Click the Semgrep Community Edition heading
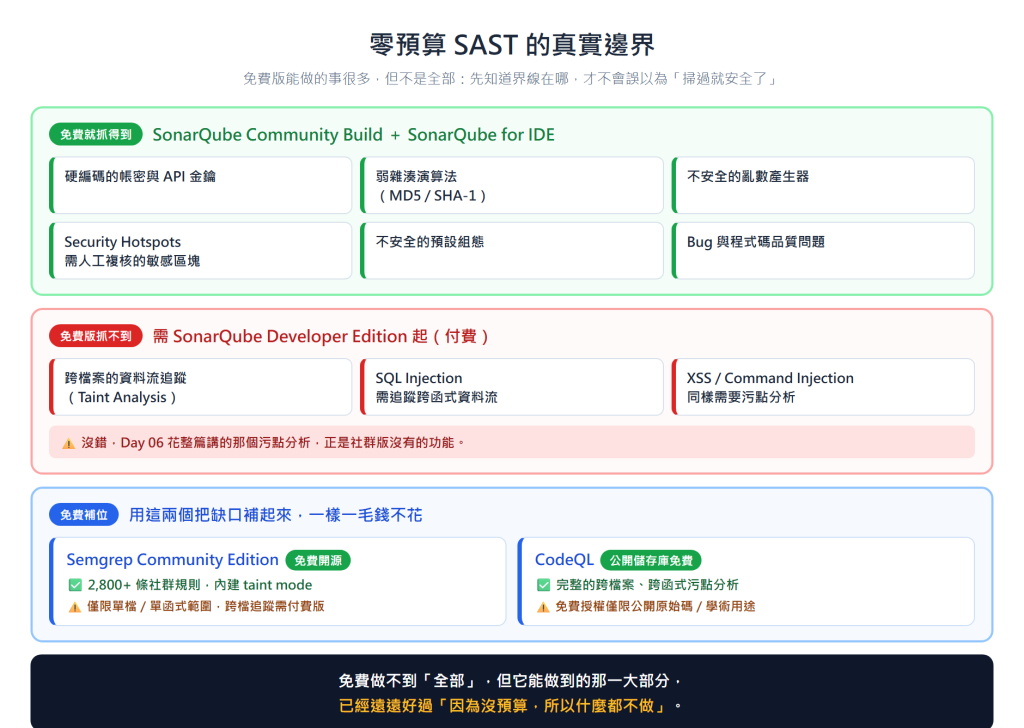This screenshot has width=1024, height=728. click(x=172, y=560)
